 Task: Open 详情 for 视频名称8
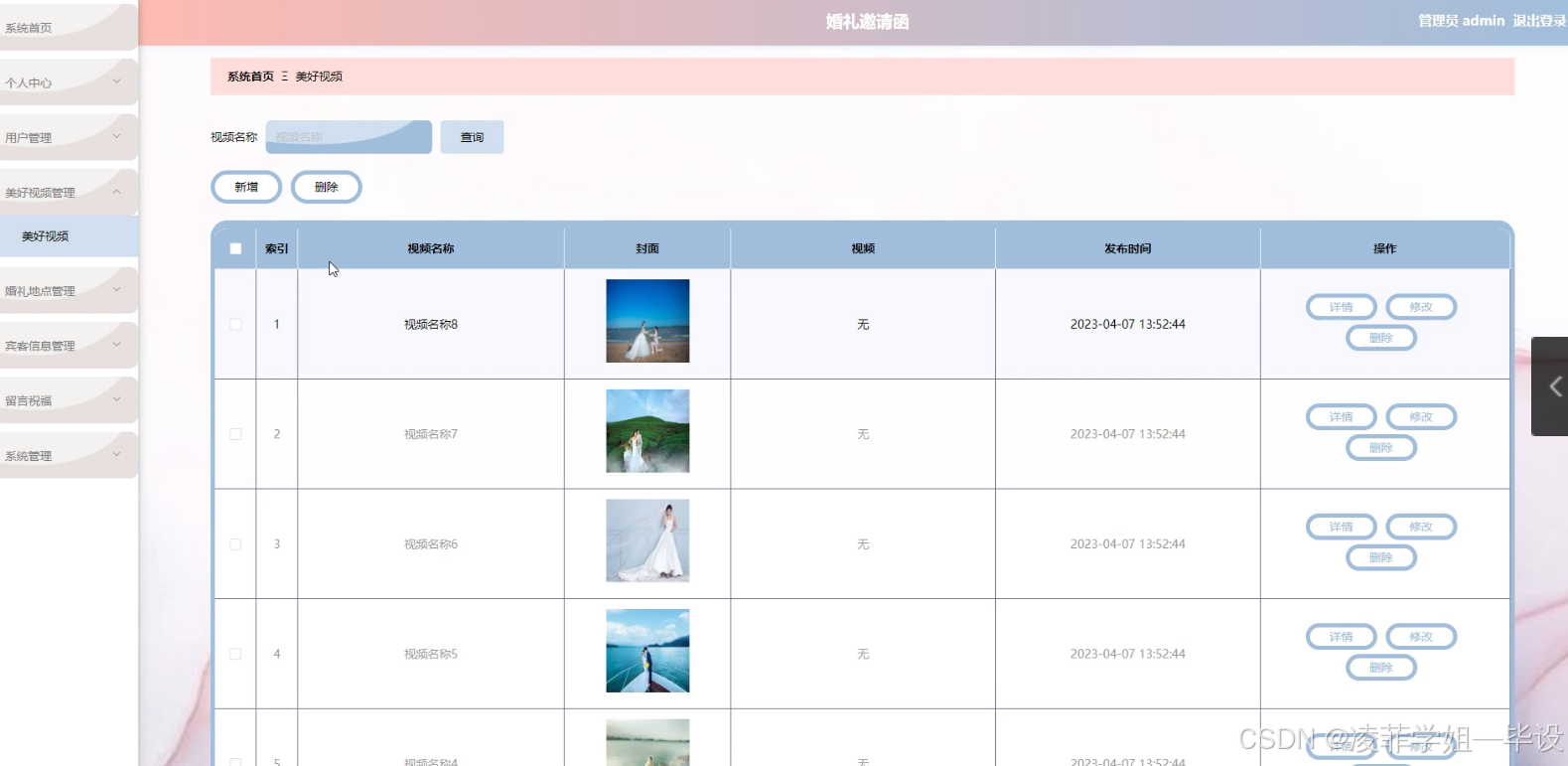pyautogui.click(x=1342, y=307)
